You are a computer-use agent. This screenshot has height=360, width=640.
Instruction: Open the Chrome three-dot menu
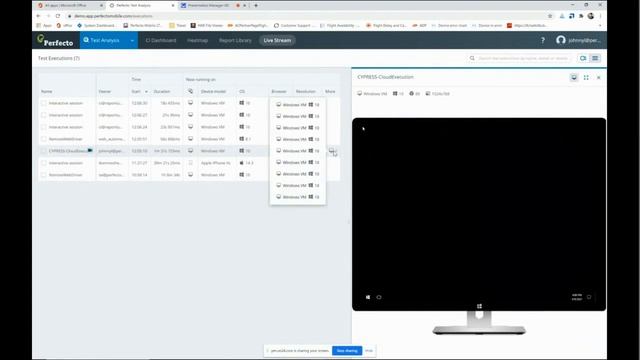point(600,16)
